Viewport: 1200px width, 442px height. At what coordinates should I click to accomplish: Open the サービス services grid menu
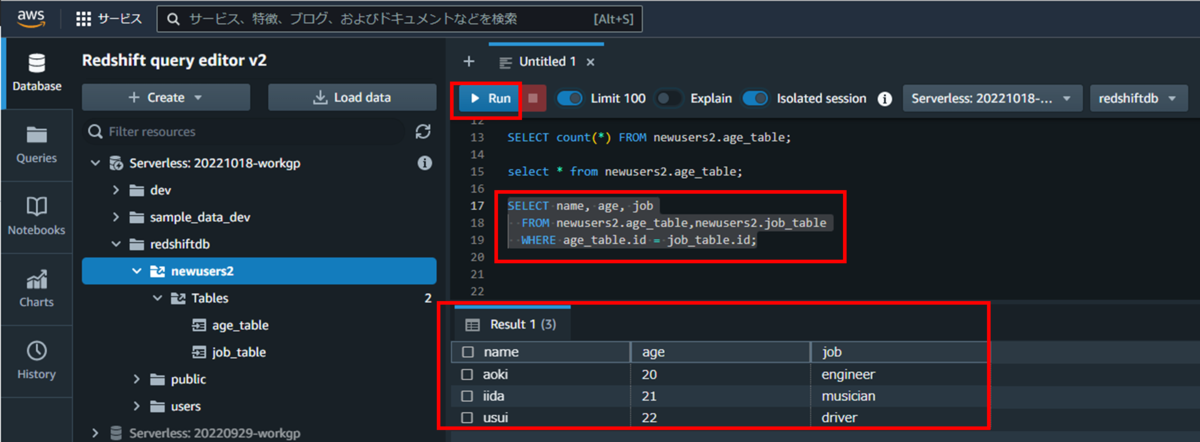[109, 19]
